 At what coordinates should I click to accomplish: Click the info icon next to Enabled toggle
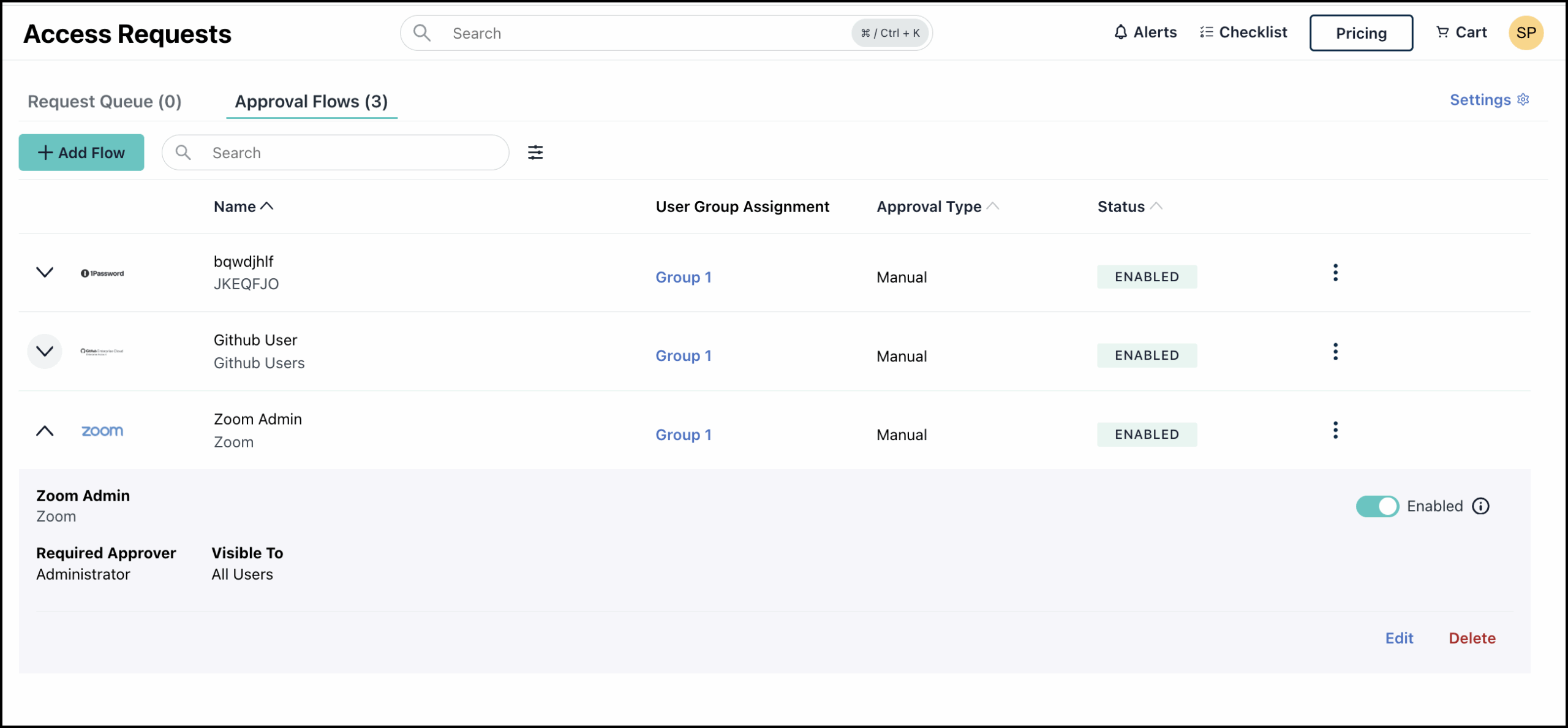click(x=1481, y=506)
